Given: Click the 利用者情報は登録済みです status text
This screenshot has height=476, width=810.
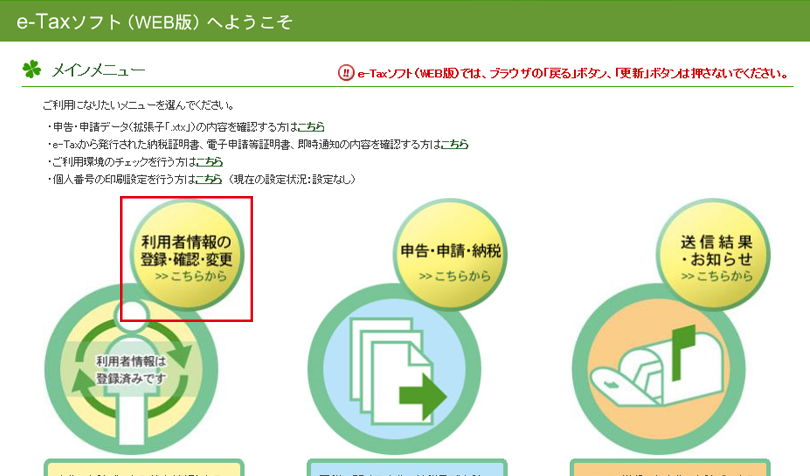Looking at the screenshot, I should [131, 370].
